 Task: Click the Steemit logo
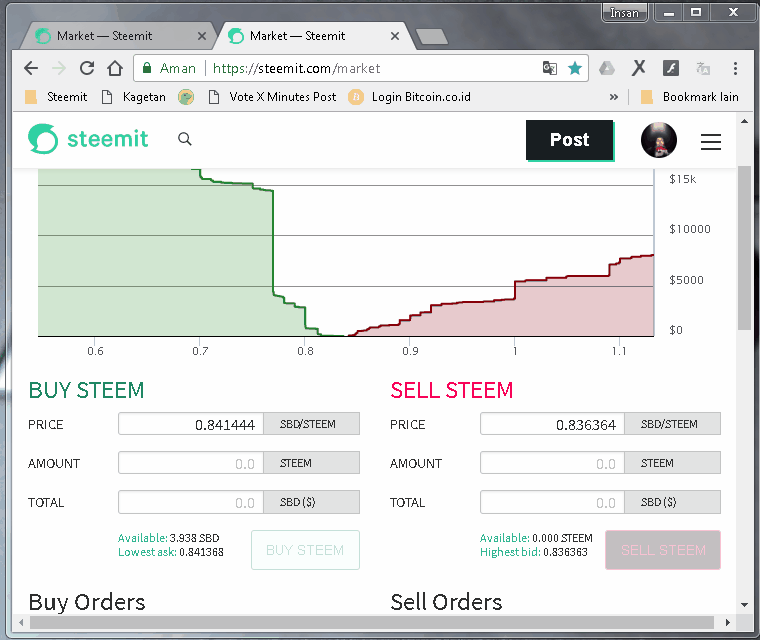click(88, 139)
